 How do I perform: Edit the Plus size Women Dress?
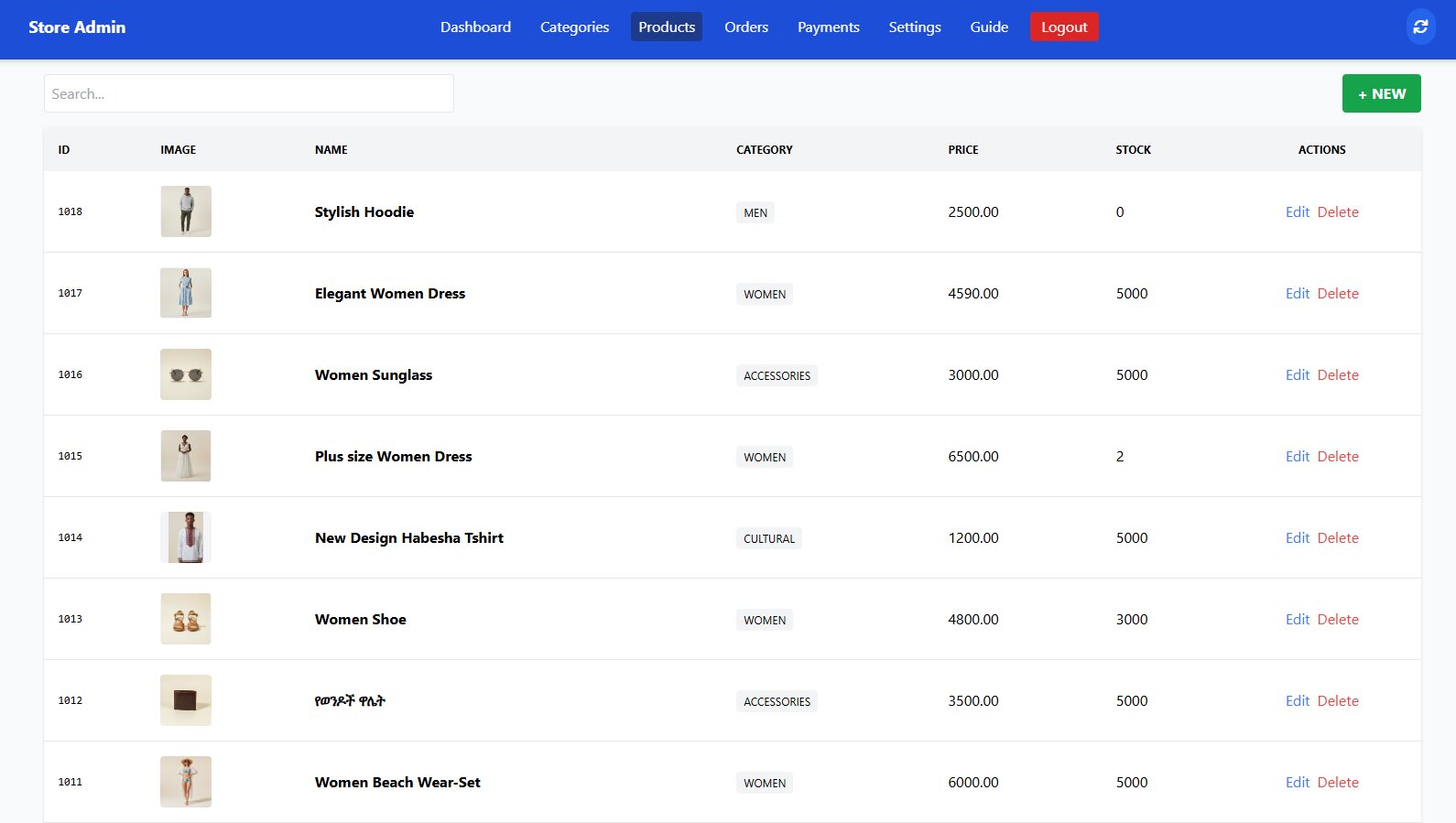click(1297, 457)
